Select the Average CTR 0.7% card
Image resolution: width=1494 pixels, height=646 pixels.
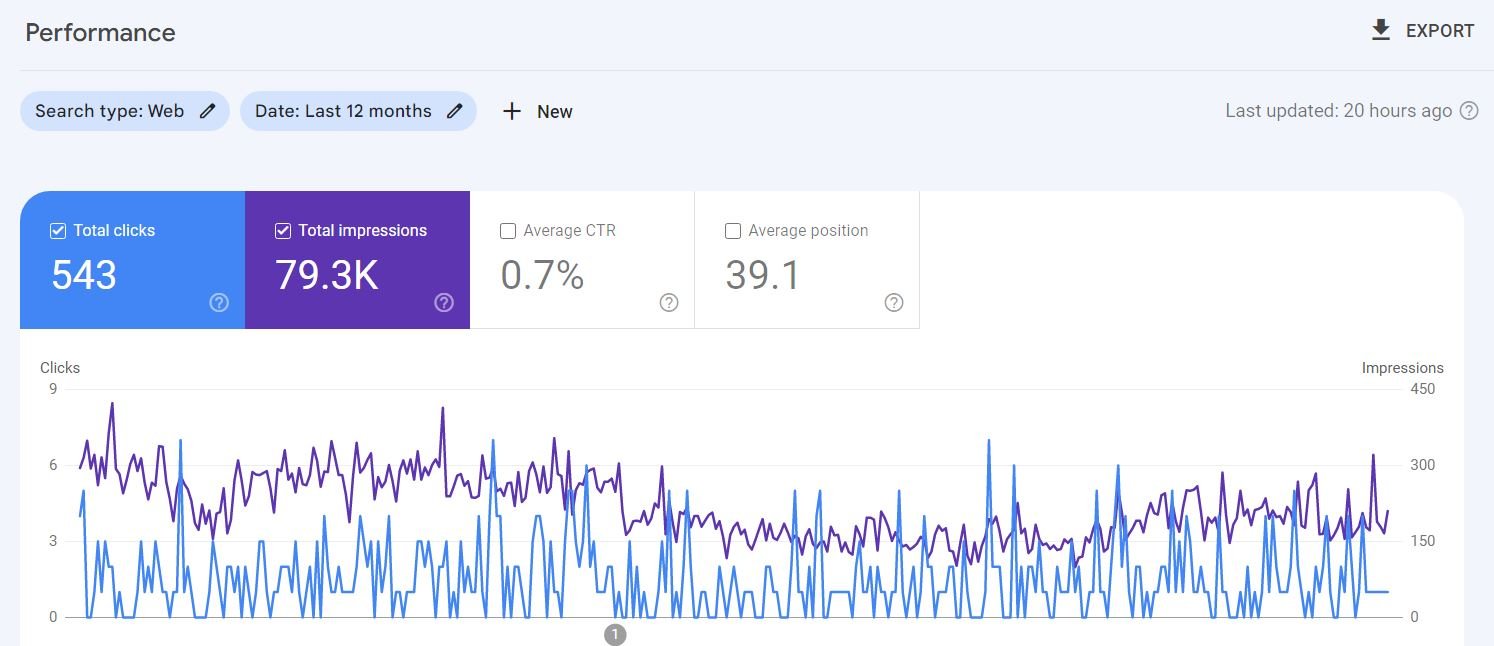(582, 260)
